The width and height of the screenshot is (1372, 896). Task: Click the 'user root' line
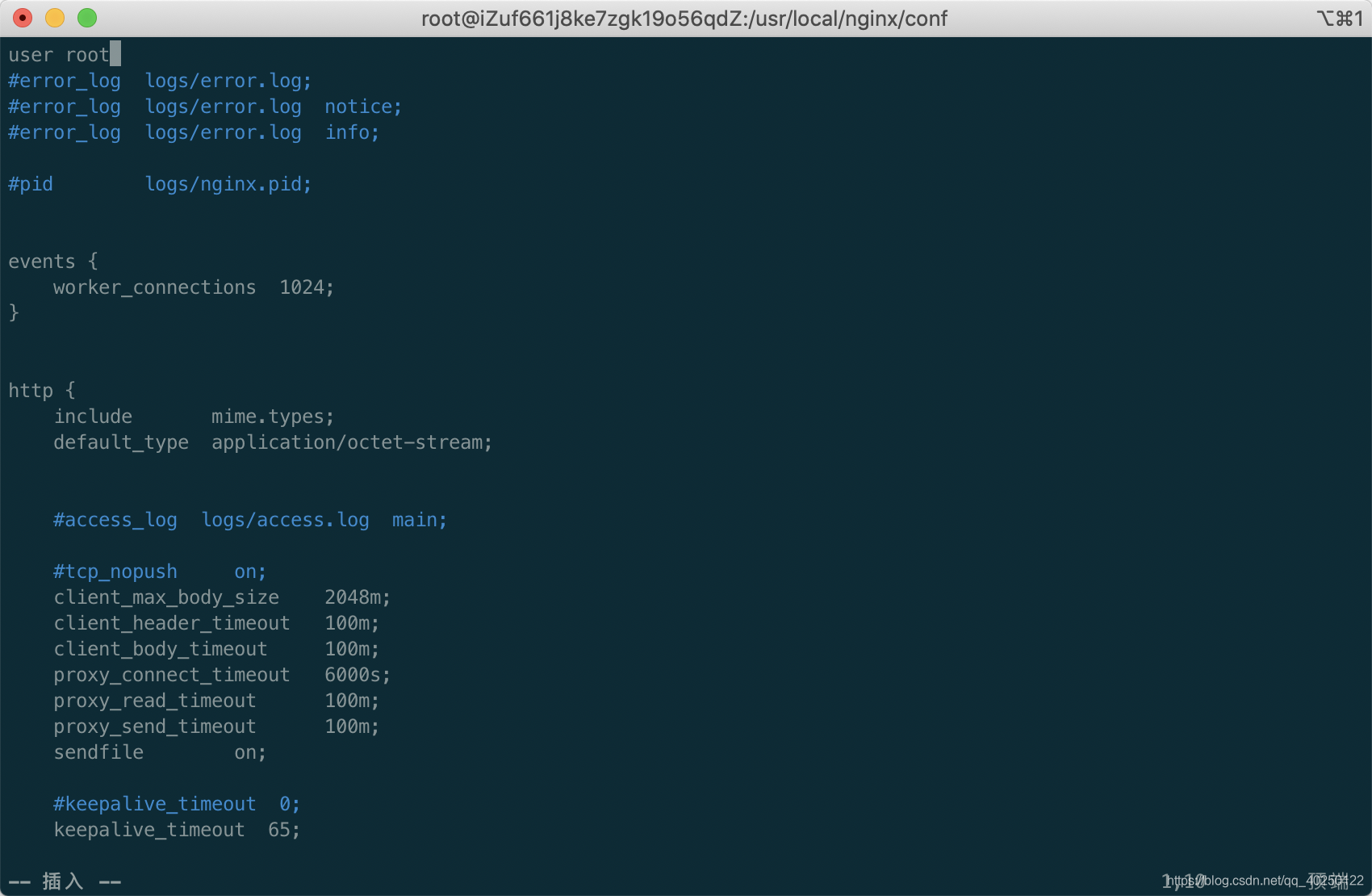click(59, 55)
